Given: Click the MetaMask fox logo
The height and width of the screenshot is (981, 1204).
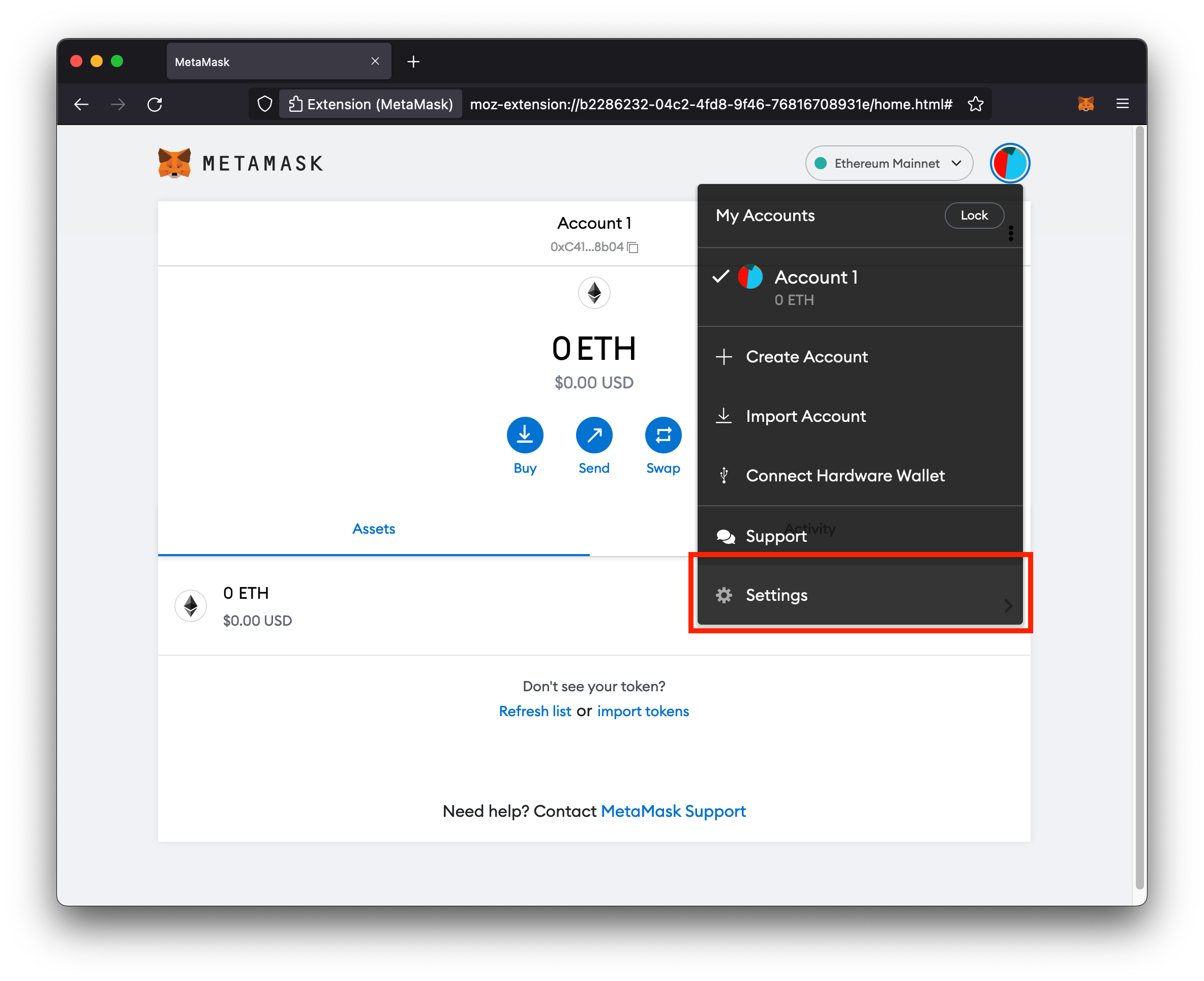Looking at the screenshot, I should (x=175, y=163).
